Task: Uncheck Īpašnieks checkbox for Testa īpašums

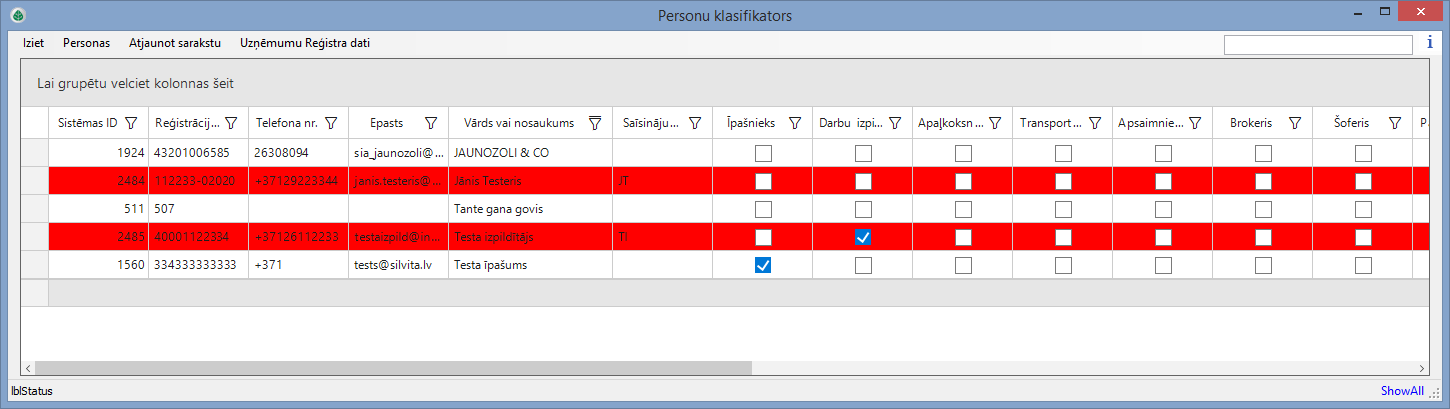Action: 763,265
